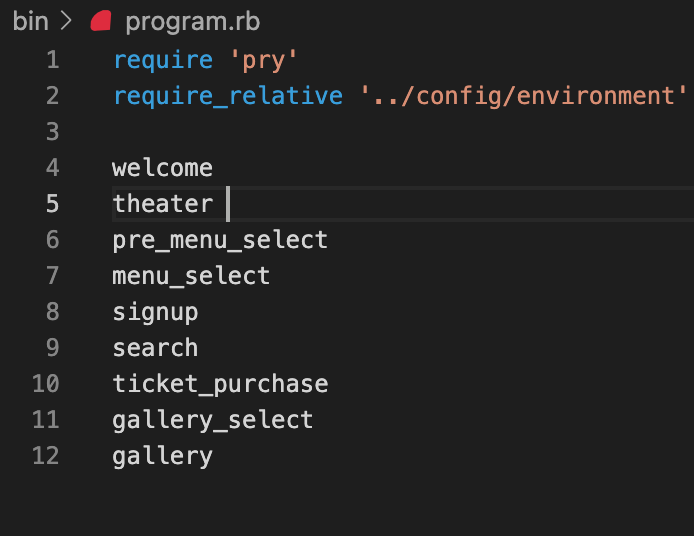Click the 'pry' string on line 1
The height and width of the screenshot is (536, 694).
[x=264, y=60]
